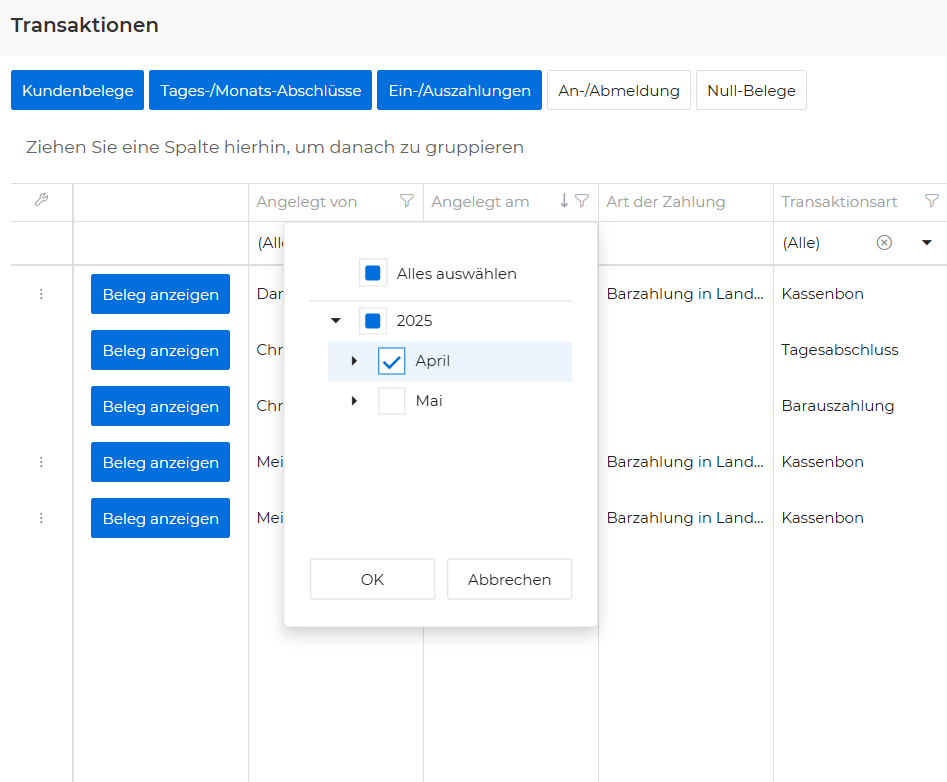Select the Null-Belege tab
The image size is (947, 782).
pos(751,90)
